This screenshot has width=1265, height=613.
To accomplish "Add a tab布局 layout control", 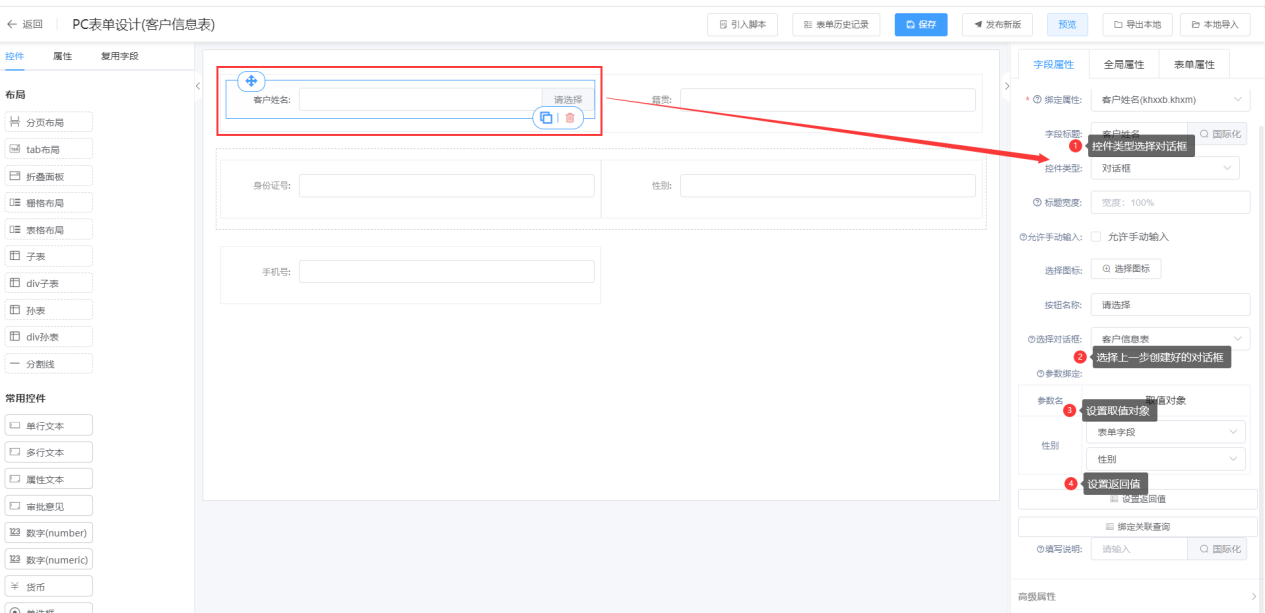I will 49,149.
